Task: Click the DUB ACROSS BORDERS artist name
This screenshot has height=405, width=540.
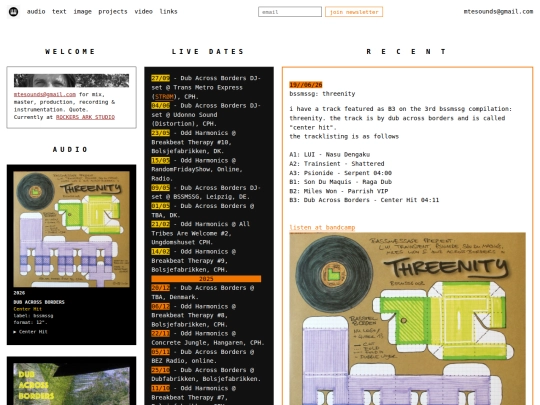Action: click(x=39, y=302)
